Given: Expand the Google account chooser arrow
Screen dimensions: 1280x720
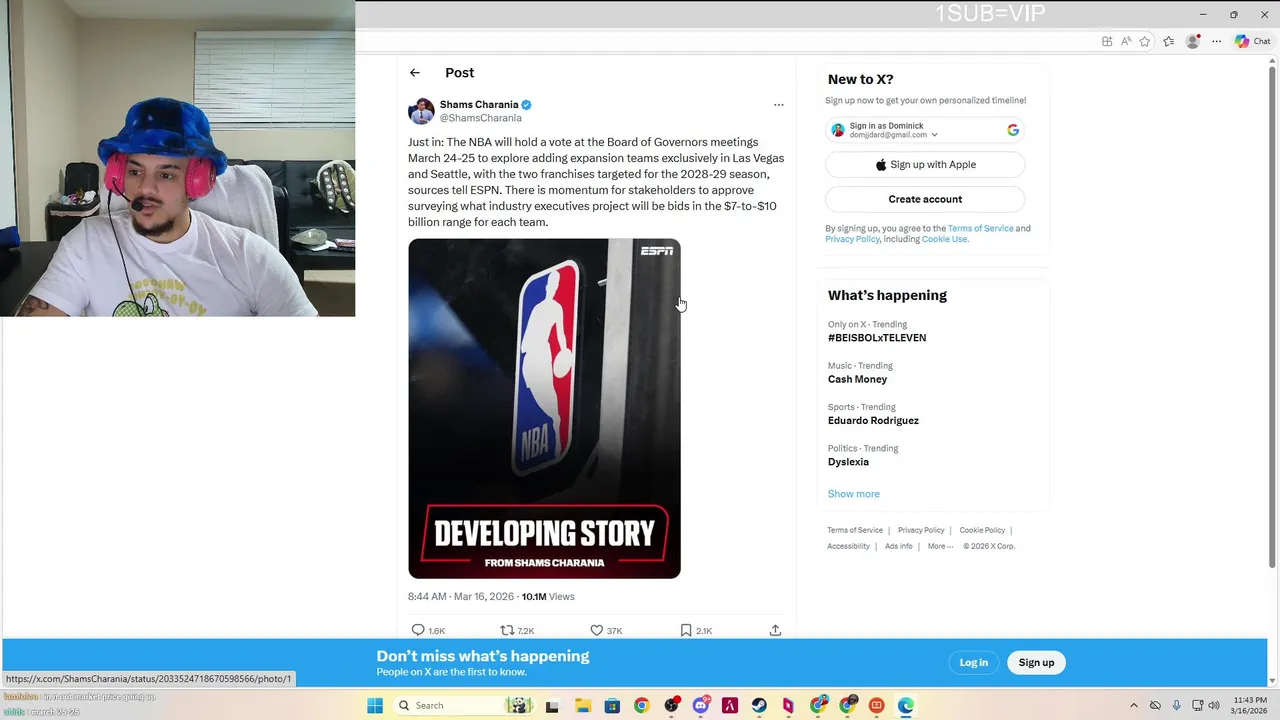Looking at the screenshot, I should [x=934, y=135].
